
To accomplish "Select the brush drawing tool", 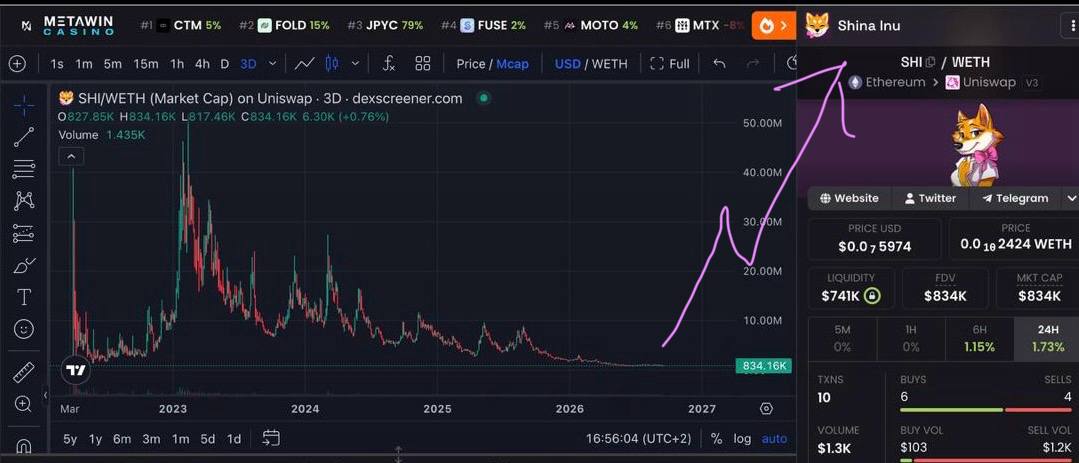I will tap(24, 266).
